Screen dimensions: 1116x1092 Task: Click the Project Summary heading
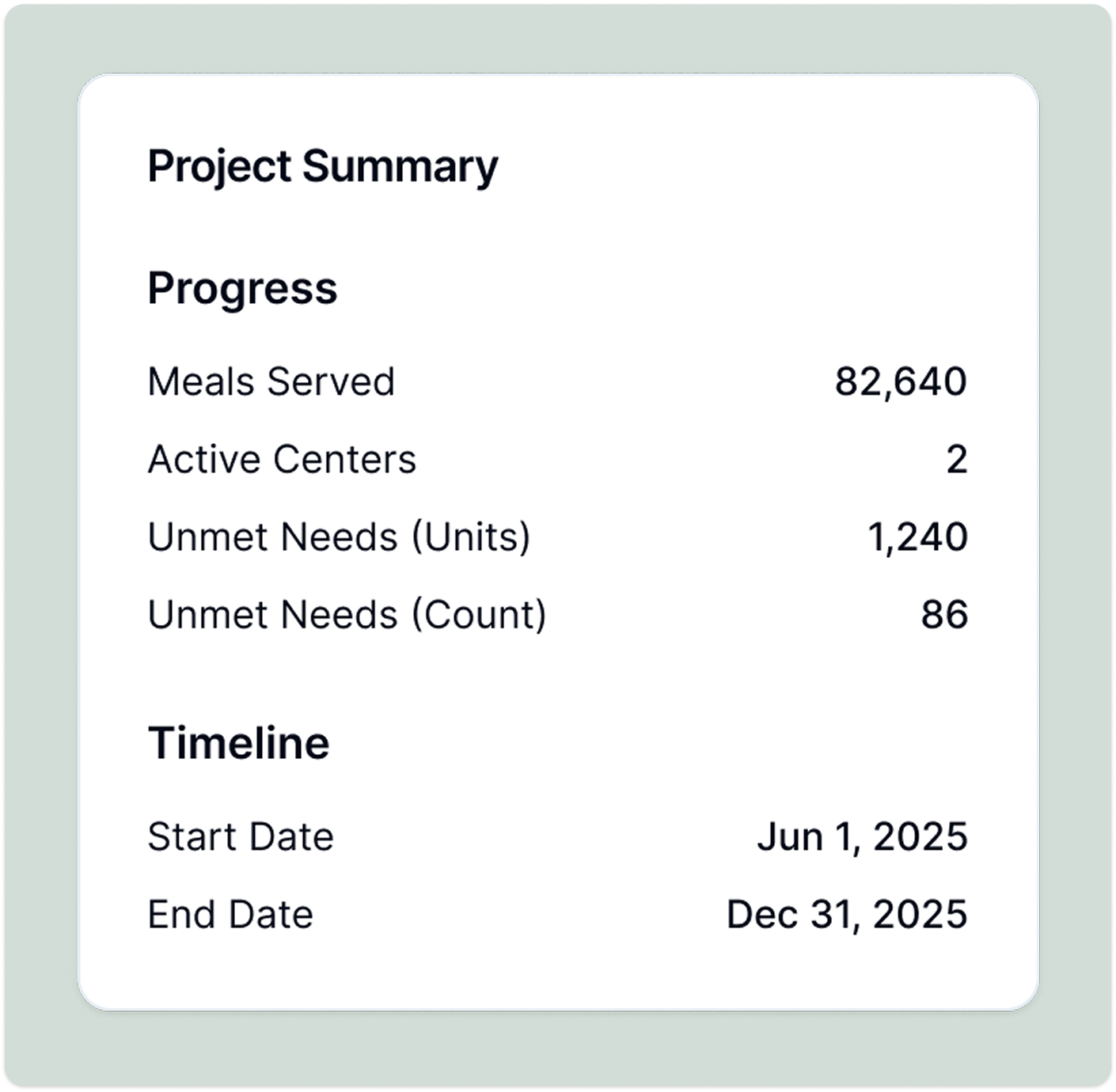(323, 168)
